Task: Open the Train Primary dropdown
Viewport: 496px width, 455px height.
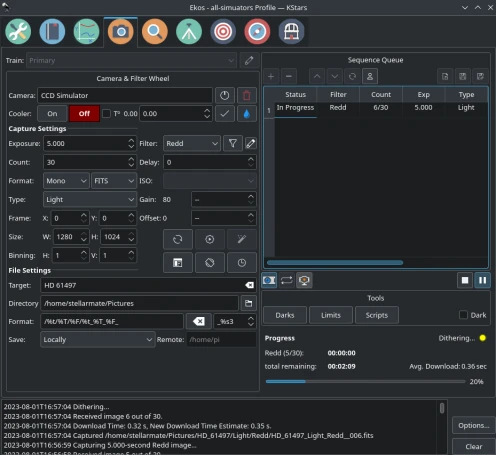Action: coord(131,61)
